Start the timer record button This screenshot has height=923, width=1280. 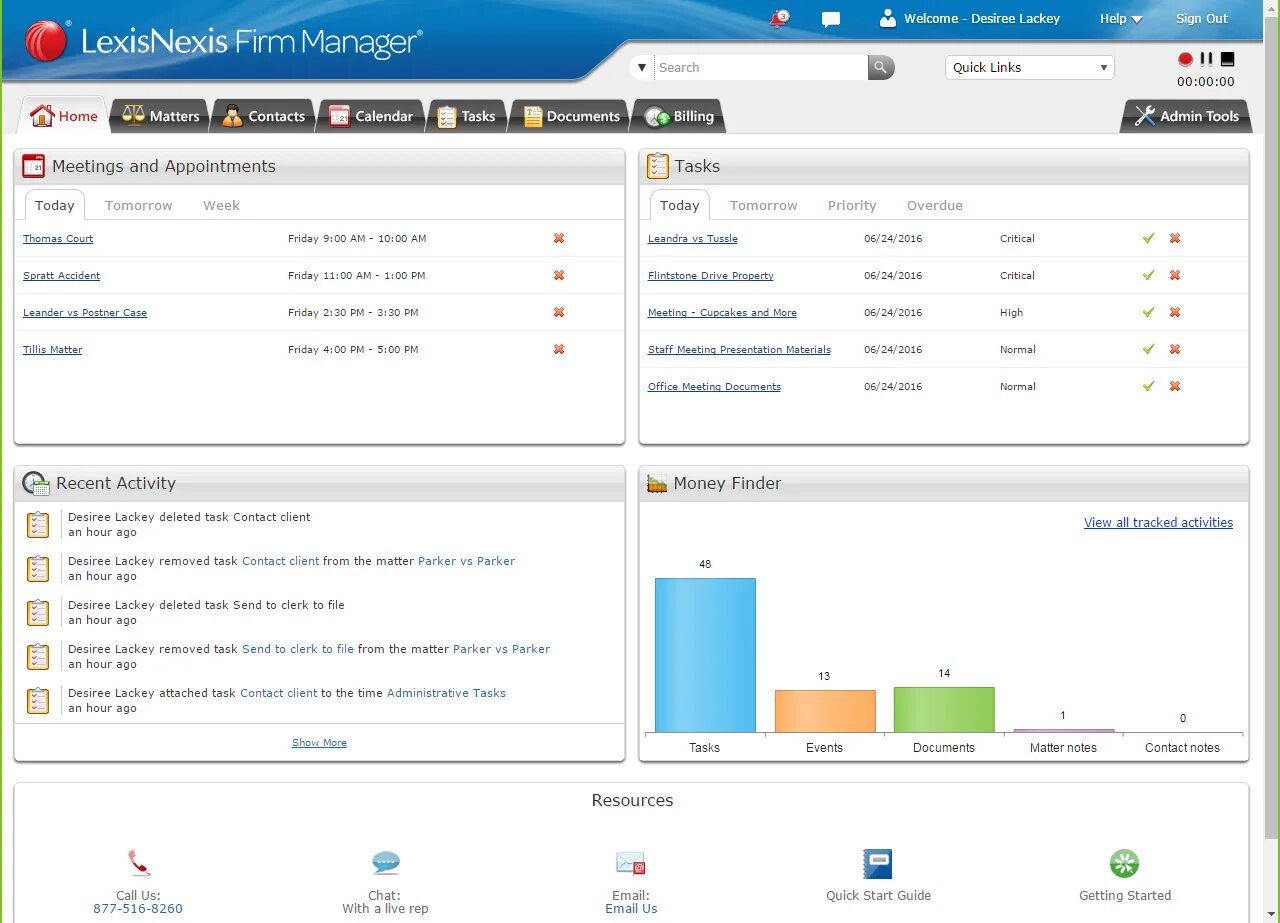(1186, 59)
